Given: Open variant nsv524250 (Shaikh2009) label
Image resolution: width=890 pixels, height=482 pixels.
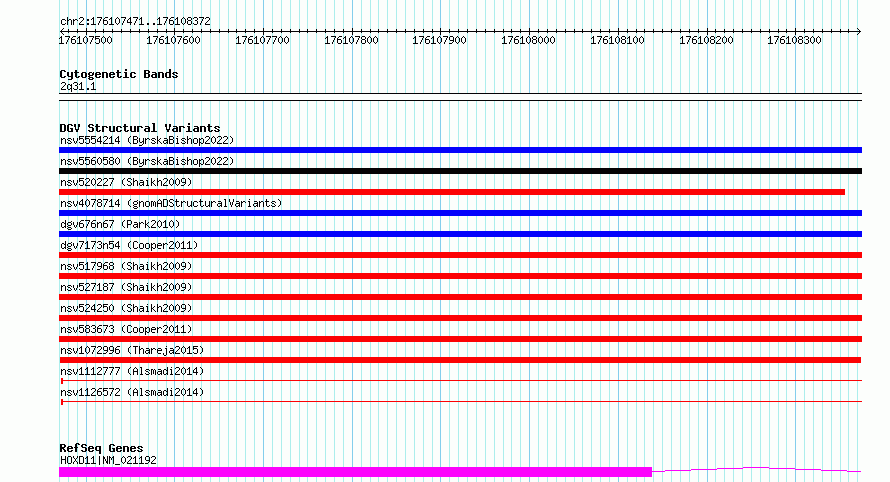Looking at the screenshot, I should click(x=126, y=308).
